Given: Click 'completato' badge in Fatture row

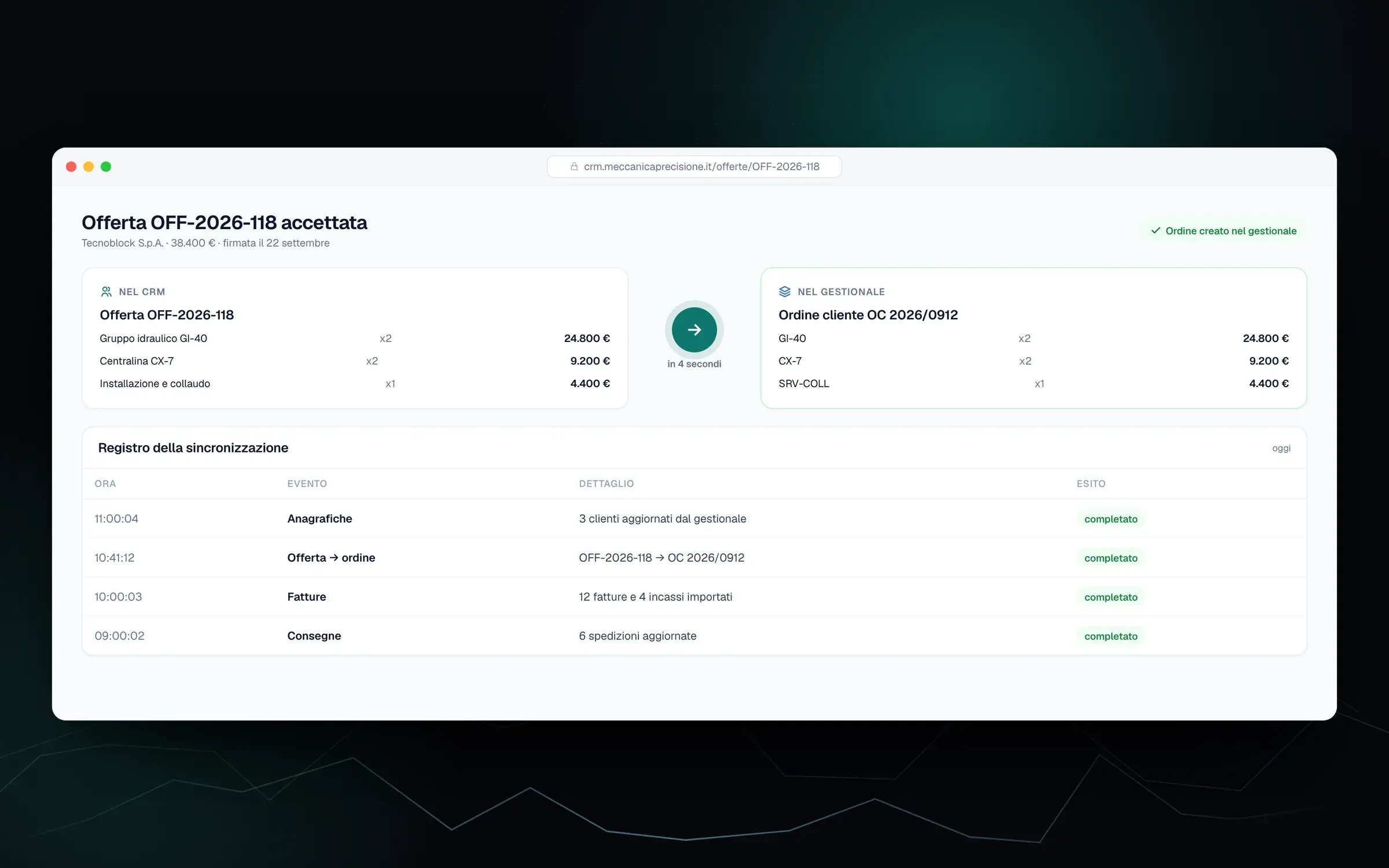Looking at the screenshot, I should click(1111, 597).
